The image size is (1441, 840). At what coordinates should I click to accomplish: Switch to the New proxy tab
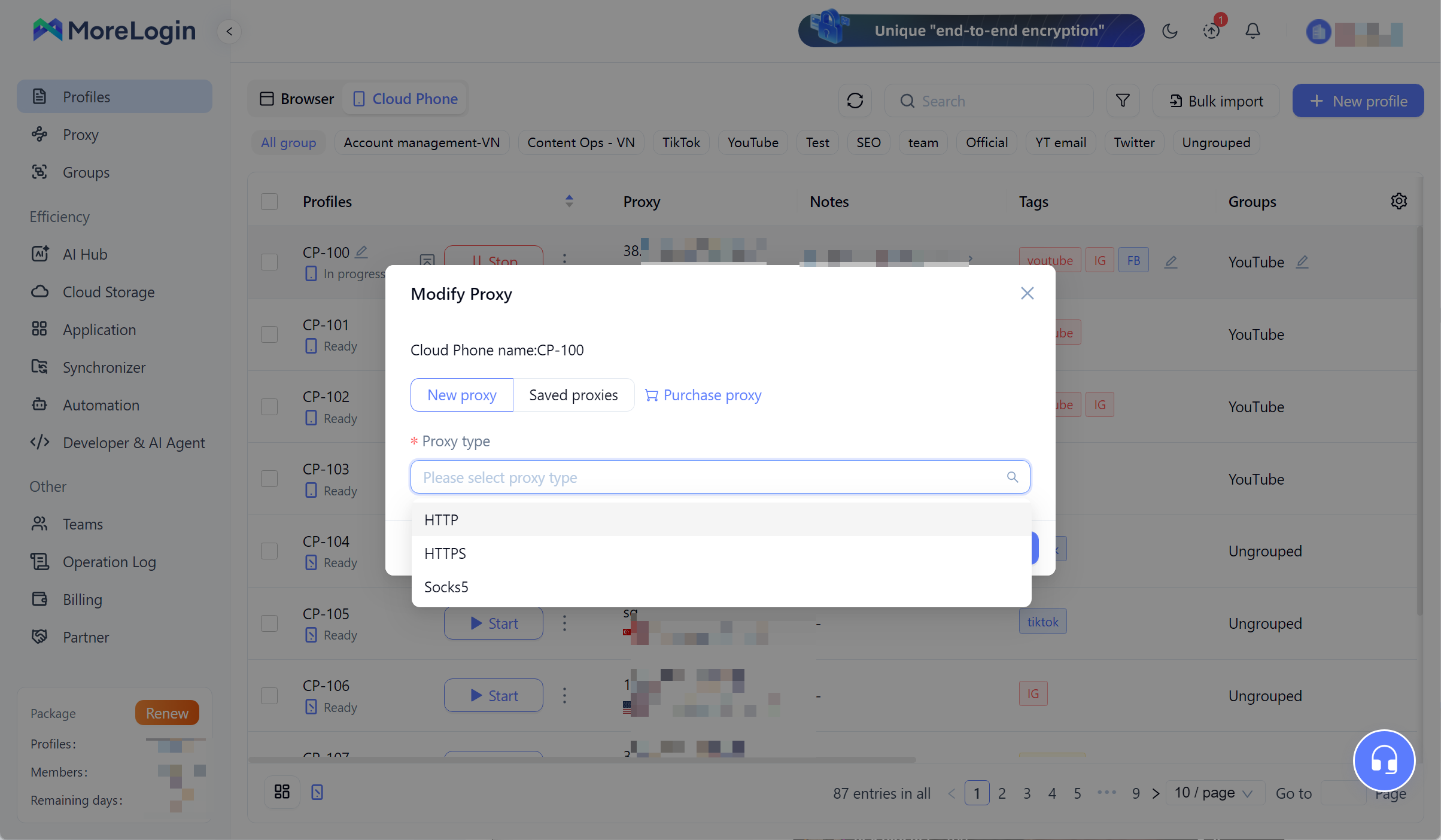[x=461, y=395]
